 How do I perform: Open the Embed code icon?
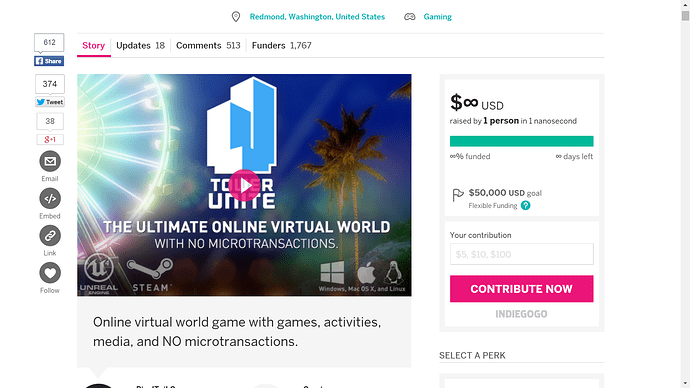coord(50,198)
